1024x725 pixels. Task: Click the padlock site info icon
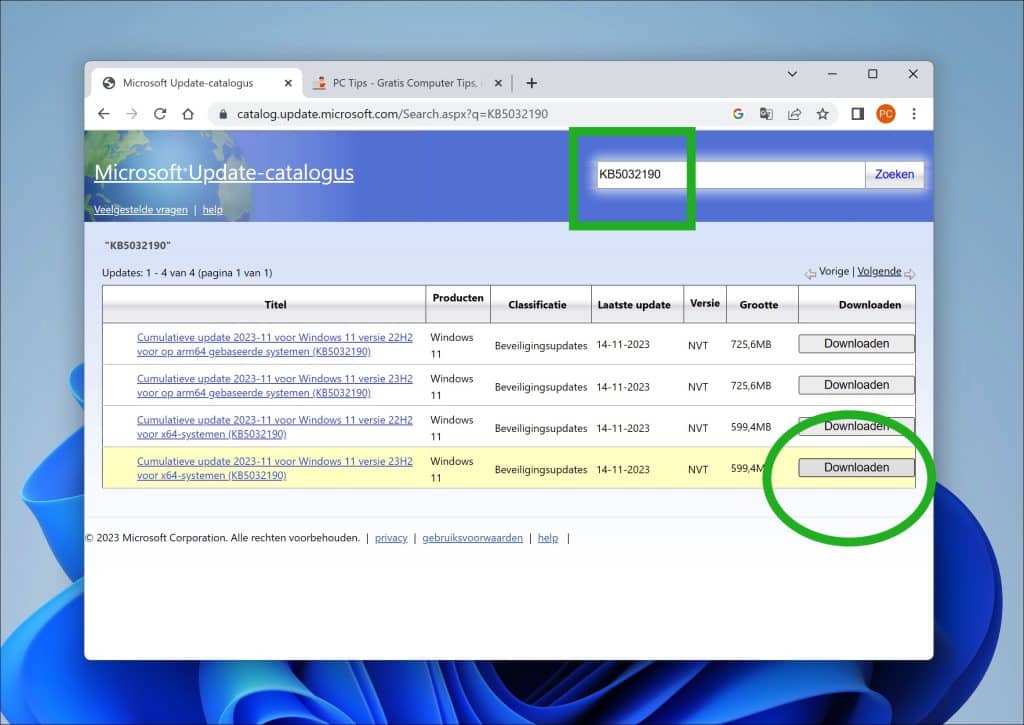tap(223, 114)
